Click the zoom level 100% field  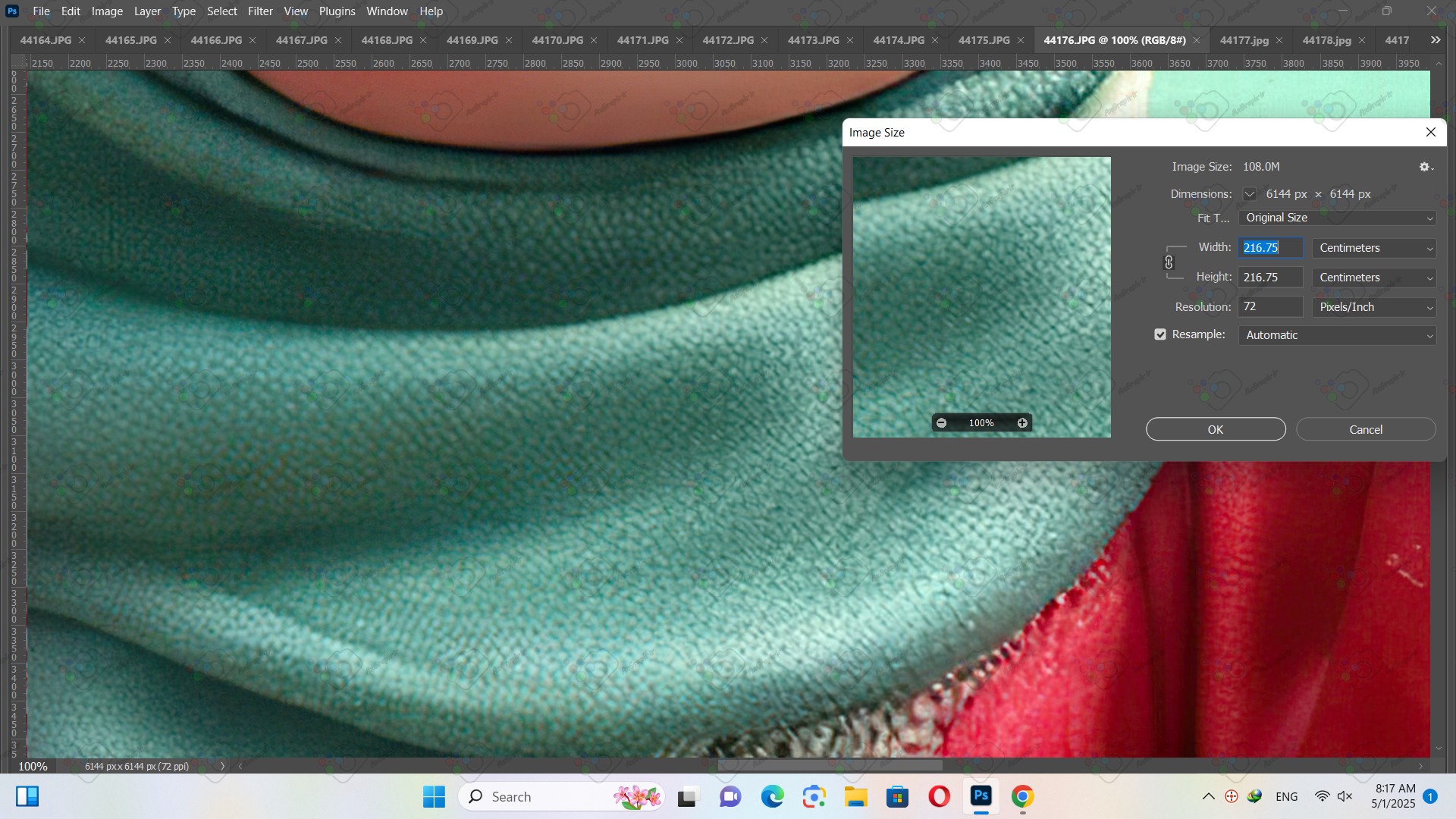(33, 766)
